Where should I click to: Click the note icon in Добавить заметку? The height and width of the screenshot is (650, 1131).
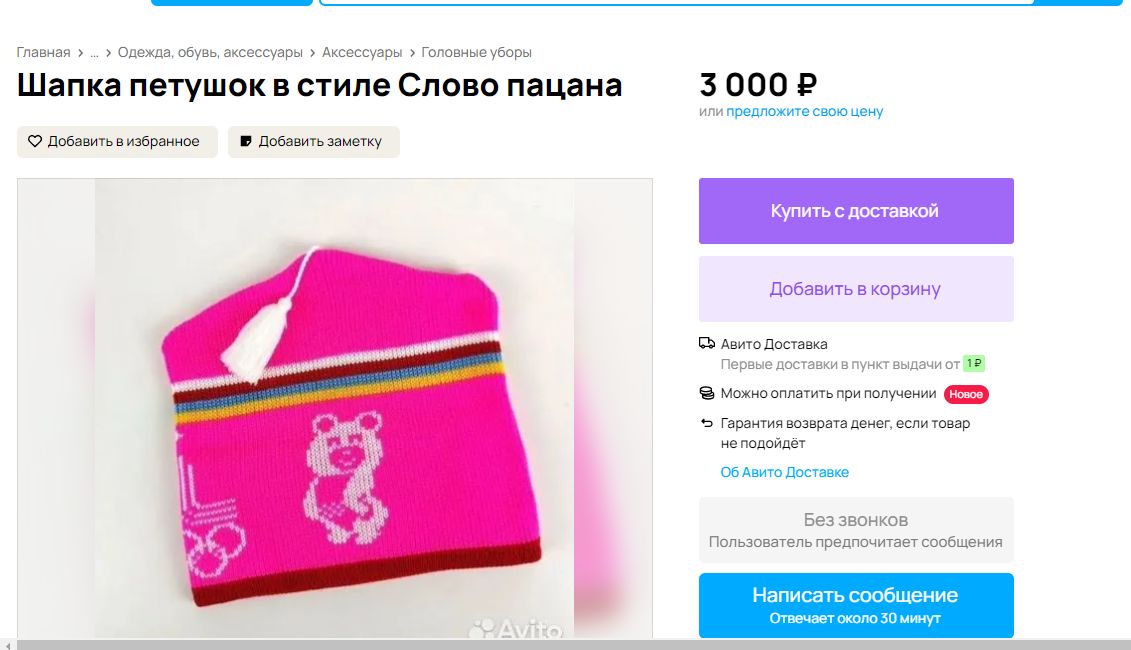[246, 141]
